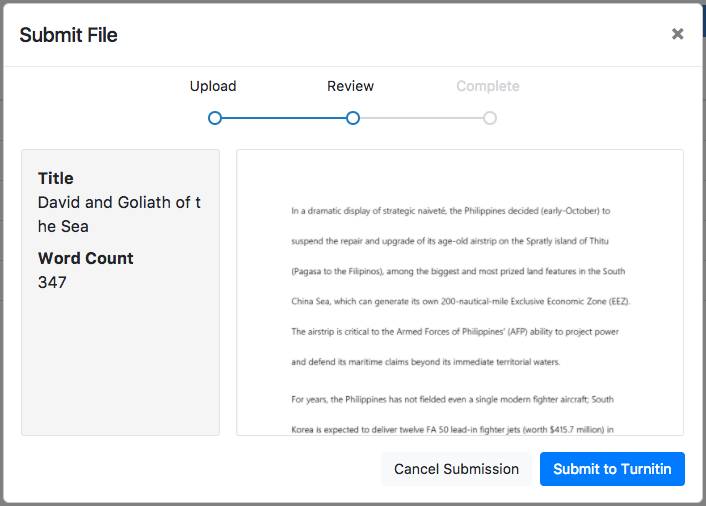Click the Complete step circle marker
Screen dimensions: 706x506
tap(489, 118)
